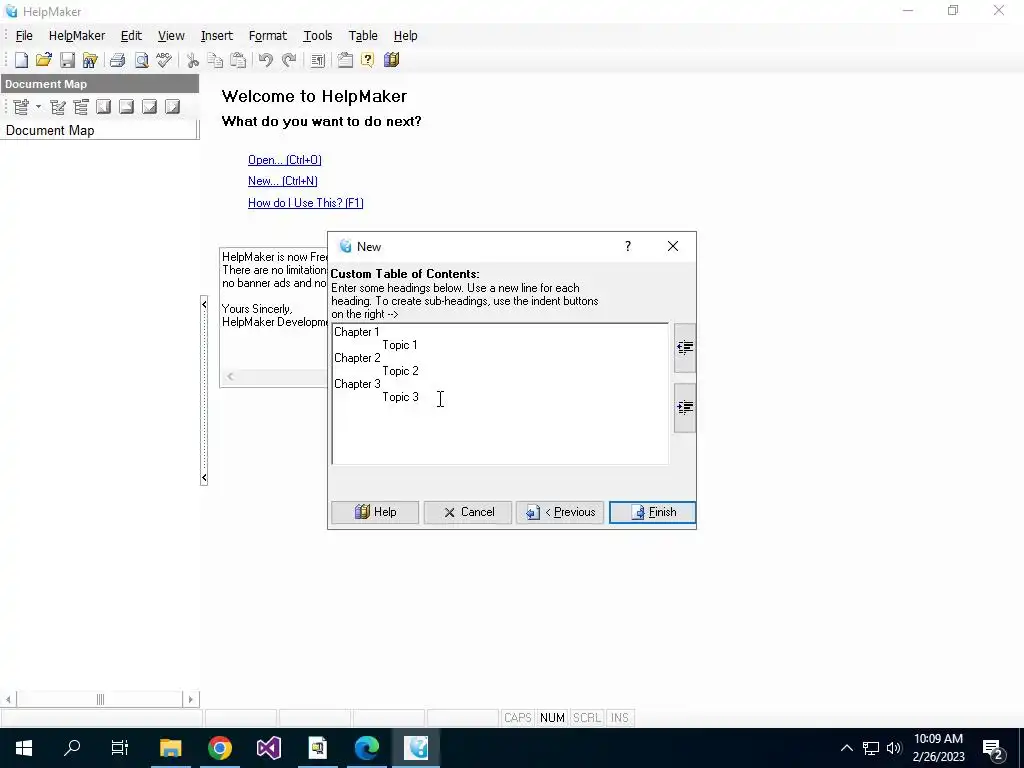This screenshot has width=1024, height=768.
Task: Click the tabbed page properties toolbar icon
Action: pos(345,60)
